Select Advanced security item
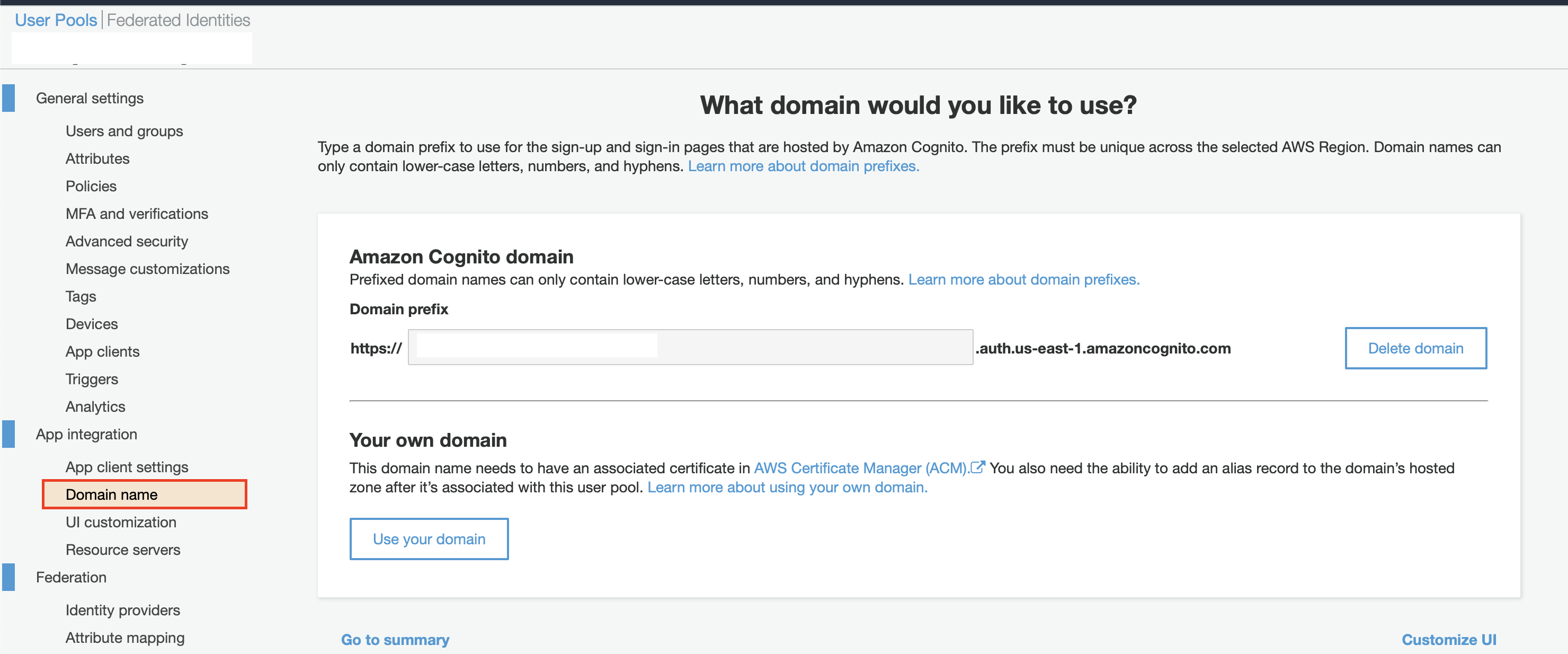1568x654 pixels. 127,241
